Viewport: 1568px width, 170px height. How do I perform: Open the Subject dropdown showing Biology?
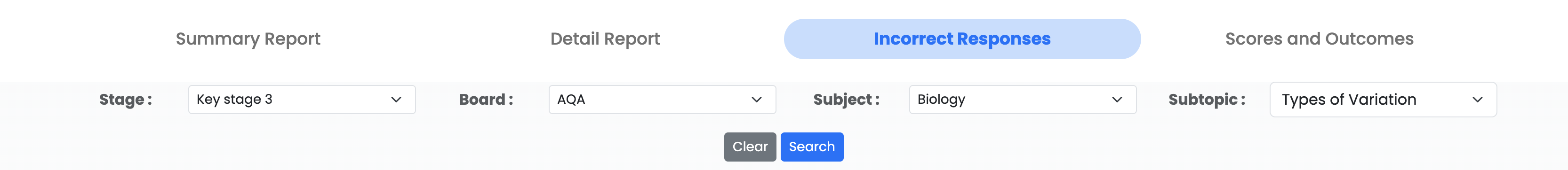click(x=1023, y=100)
